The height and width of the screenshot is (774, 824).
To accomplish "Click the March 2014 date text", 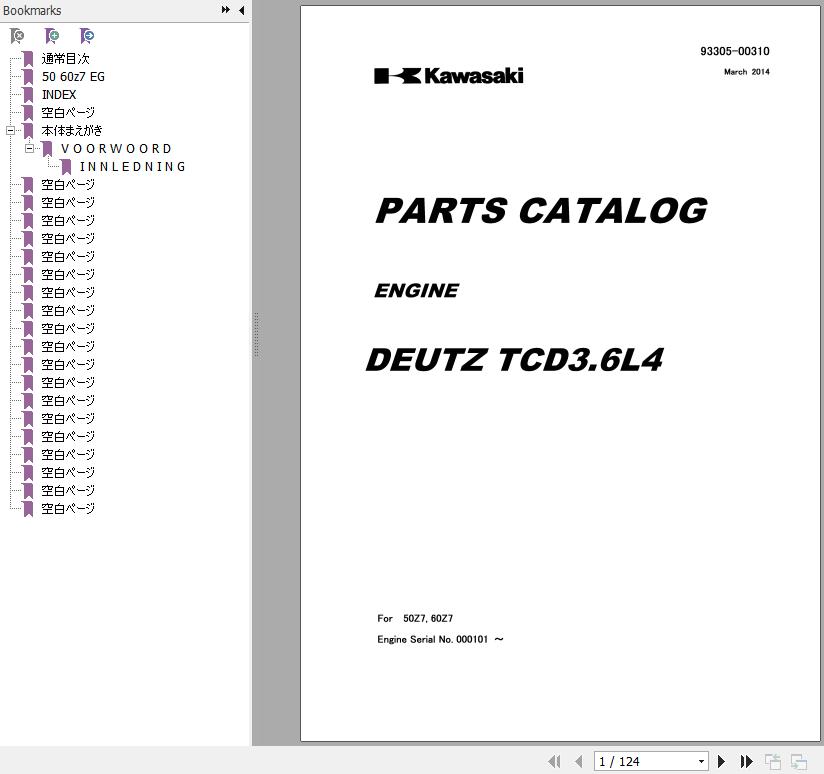I will pyautogui.click(x=747, y=71).
